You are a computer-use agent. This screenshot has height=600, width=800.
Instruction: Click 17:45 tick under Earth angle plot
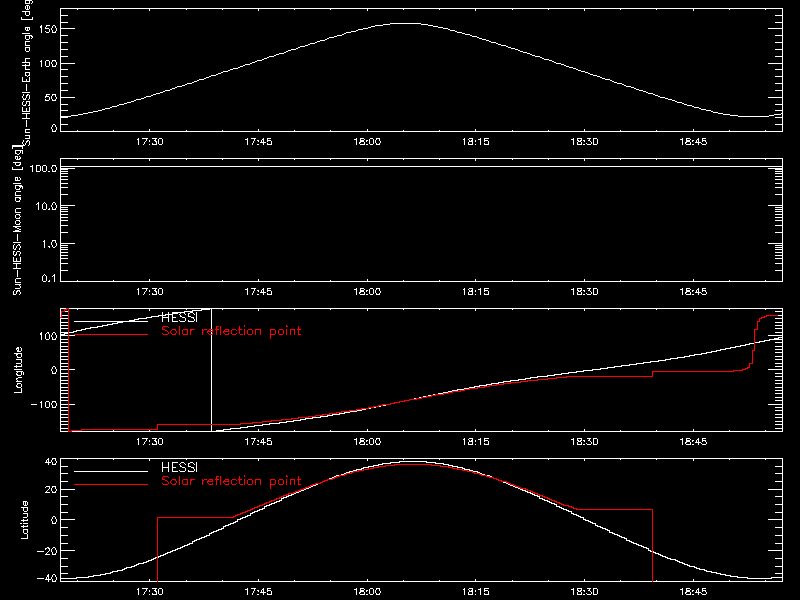pyautogui.click(x=258, y=142)
